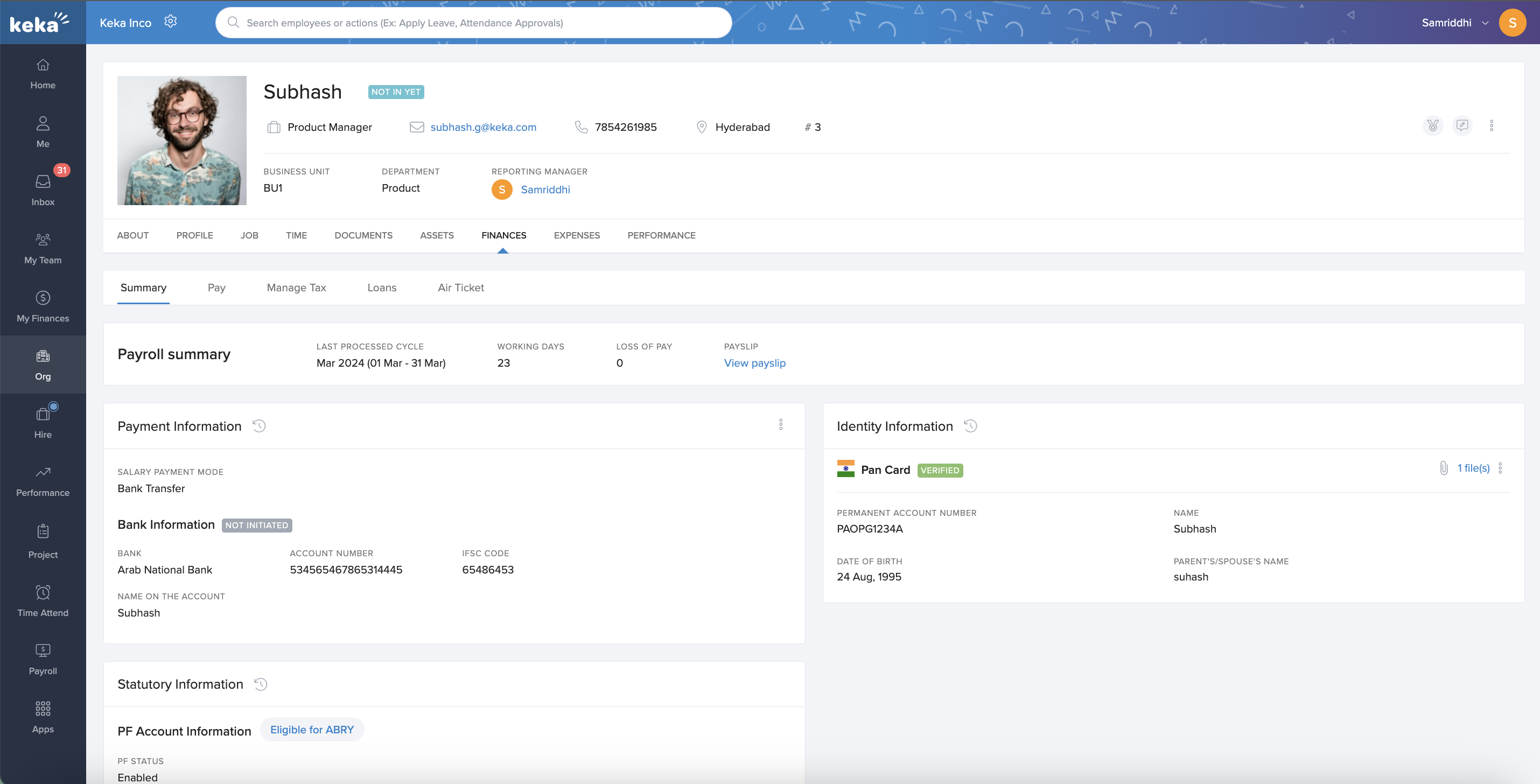Open profile header more options menu
1540x784 pixels.
pyautogui.click(x=1491, y=125)
